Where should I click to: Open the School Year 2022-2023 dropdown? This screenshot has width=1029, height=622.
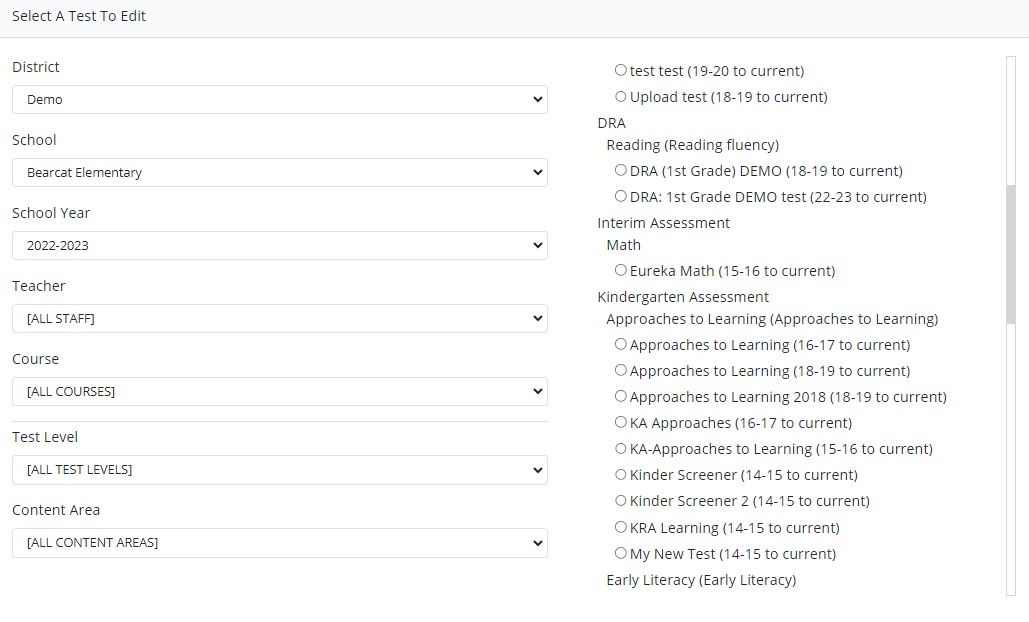[x=279, y=246]
